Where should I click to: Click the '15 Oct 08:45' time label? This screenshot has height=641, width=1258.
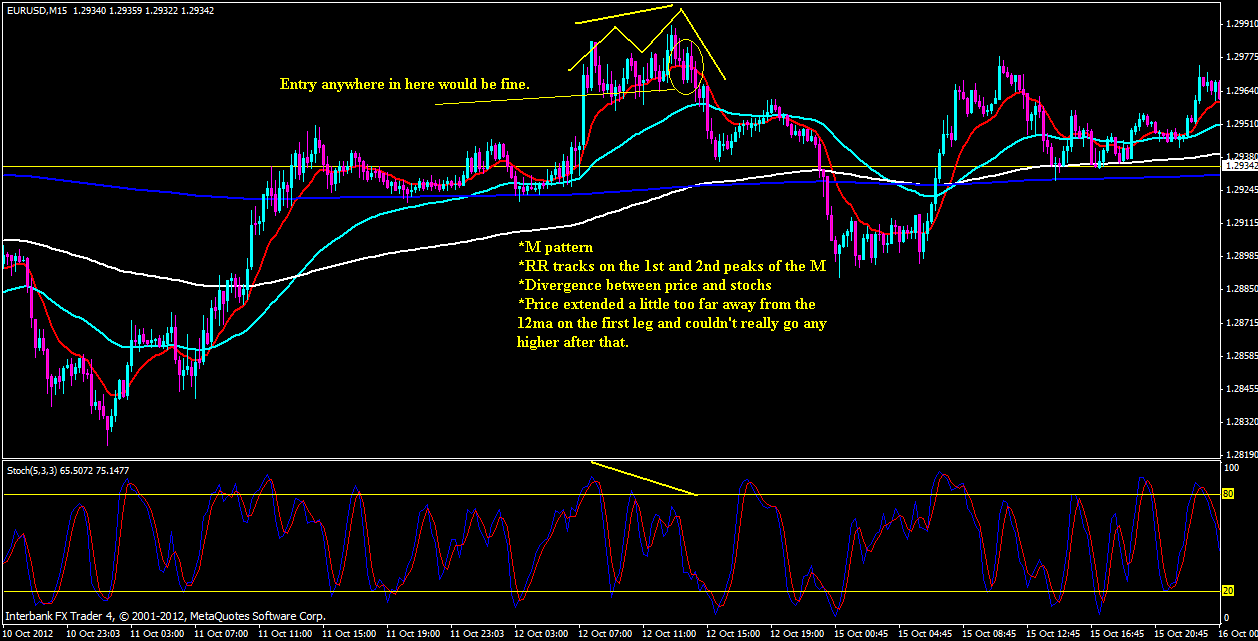point(989,633)
